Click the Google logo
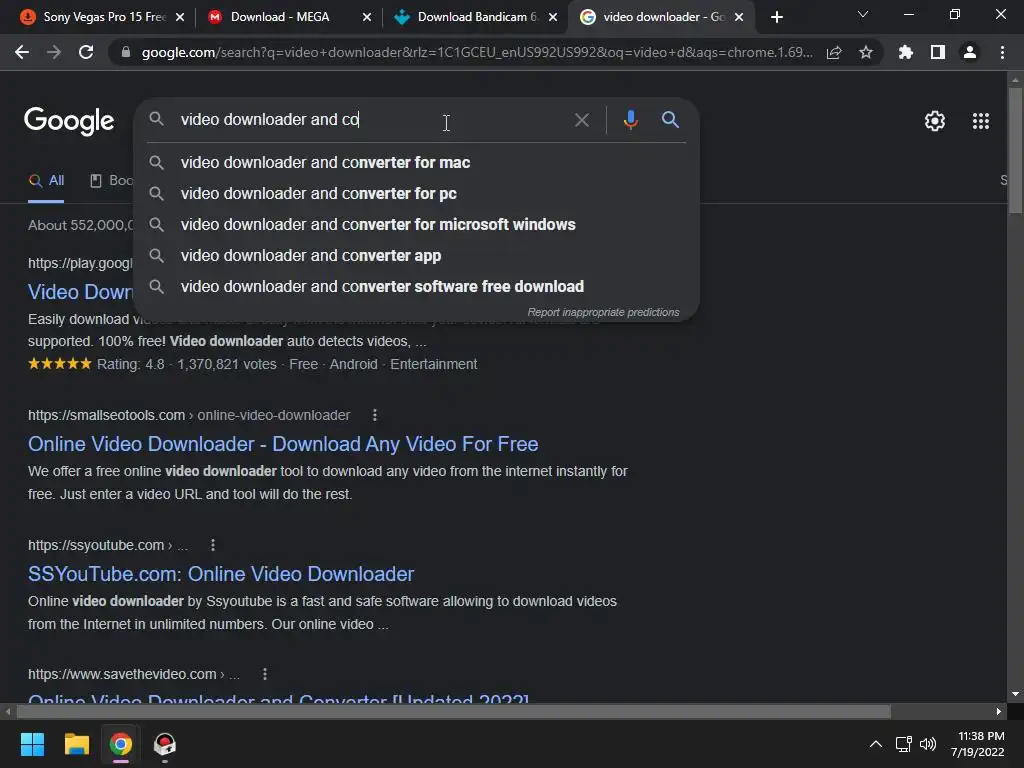 [69, 121]
